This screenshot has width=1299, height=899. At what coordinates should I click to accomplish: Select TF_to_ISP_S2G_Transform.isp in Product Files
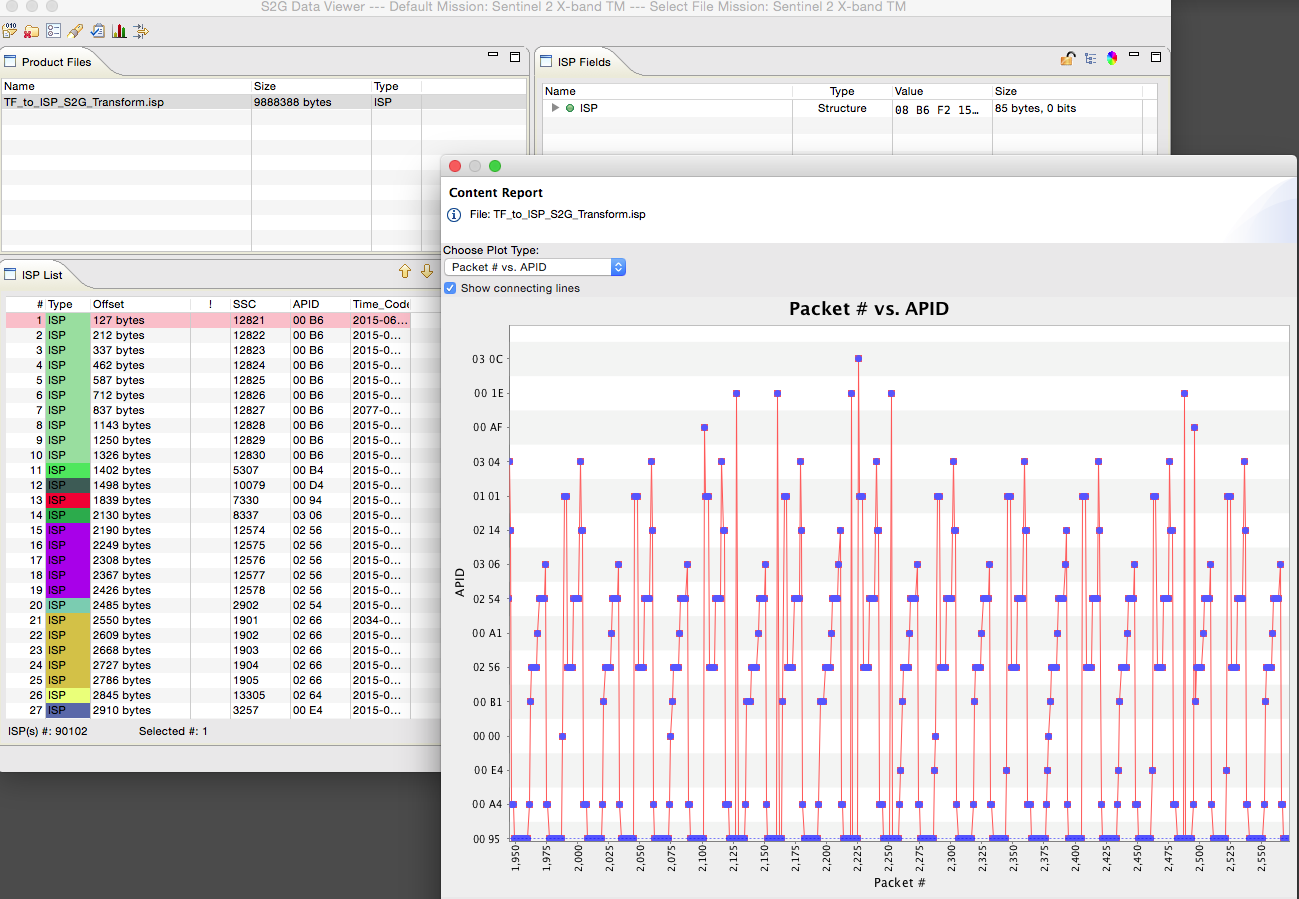click(84, 102)
